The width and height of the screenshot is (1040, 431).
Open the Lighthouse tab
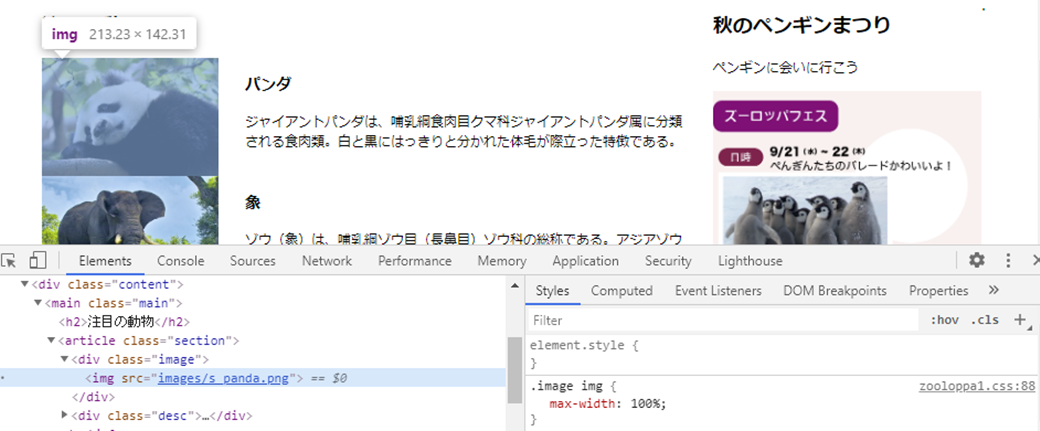click(750, 261)
